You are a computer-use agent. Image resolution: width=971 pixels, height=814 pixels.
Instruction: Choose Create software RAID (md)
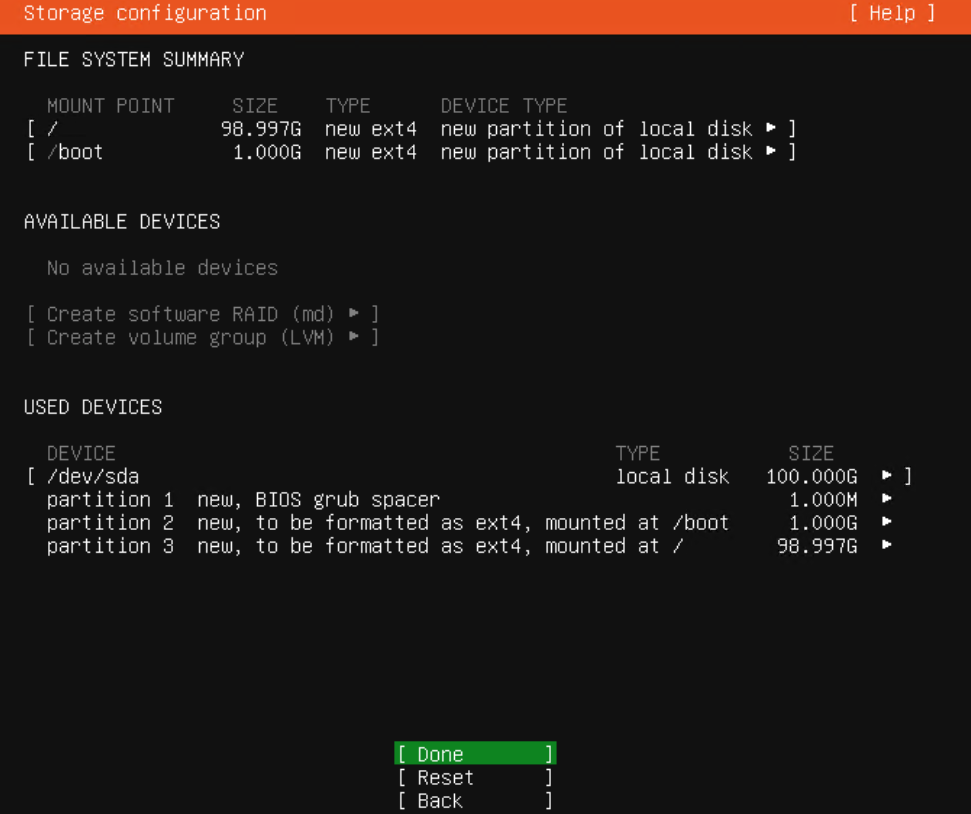pos(190,314)
